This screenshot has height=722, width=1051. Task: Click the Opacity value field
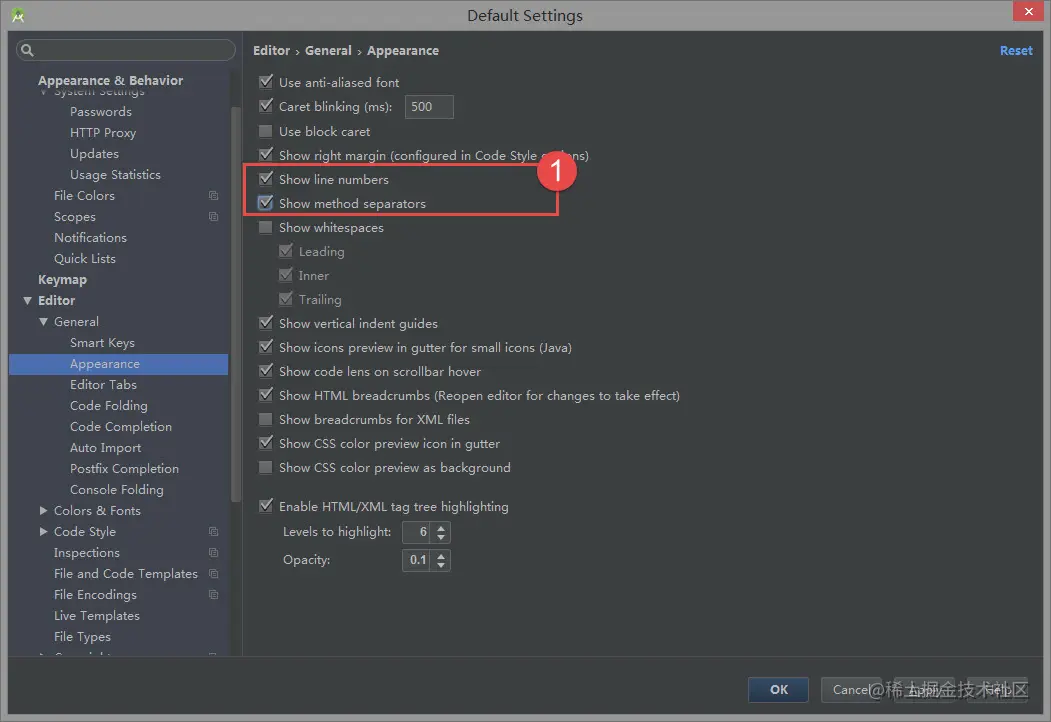click(418, 560)
